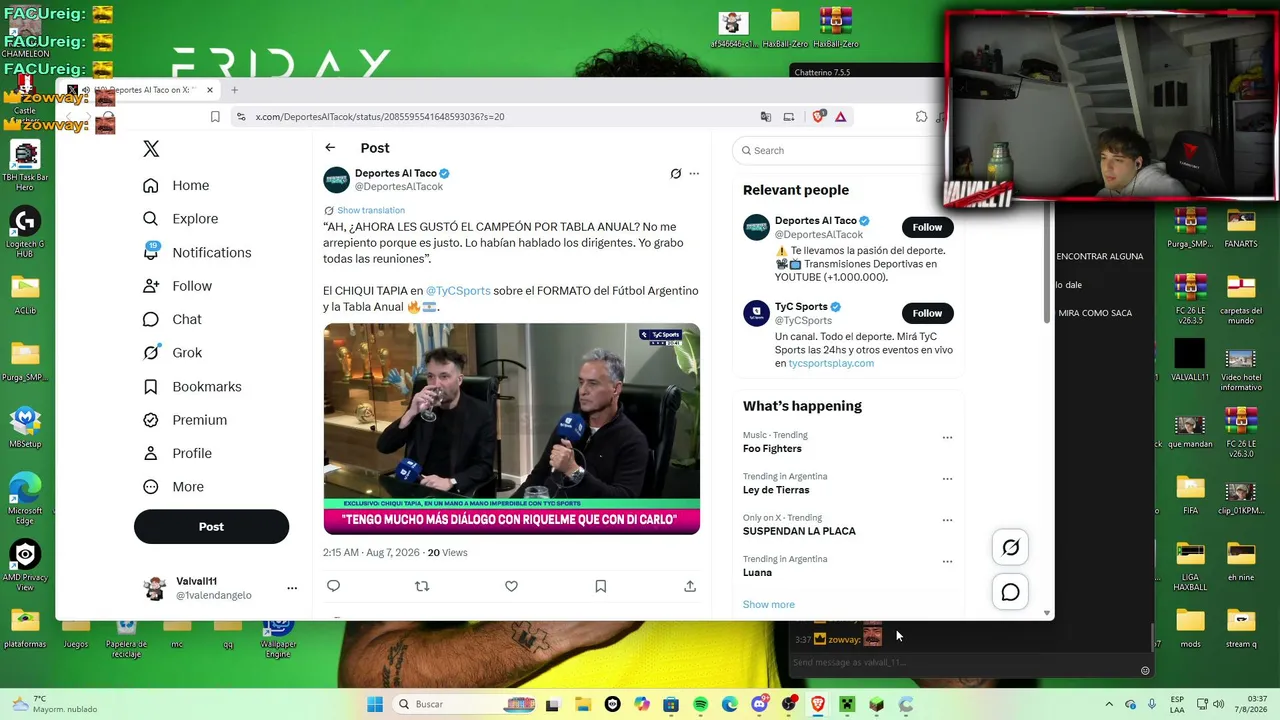Click Show translation link

click(x=371, y=210)
